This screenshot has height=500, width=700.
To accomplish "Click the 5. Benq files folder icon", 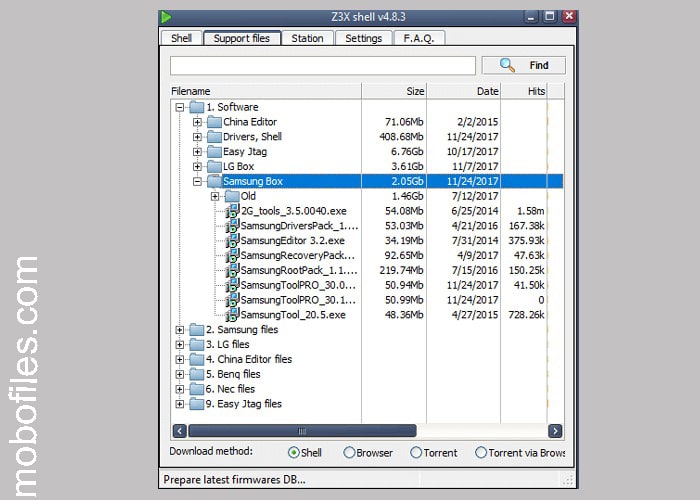I will (197, 374).
